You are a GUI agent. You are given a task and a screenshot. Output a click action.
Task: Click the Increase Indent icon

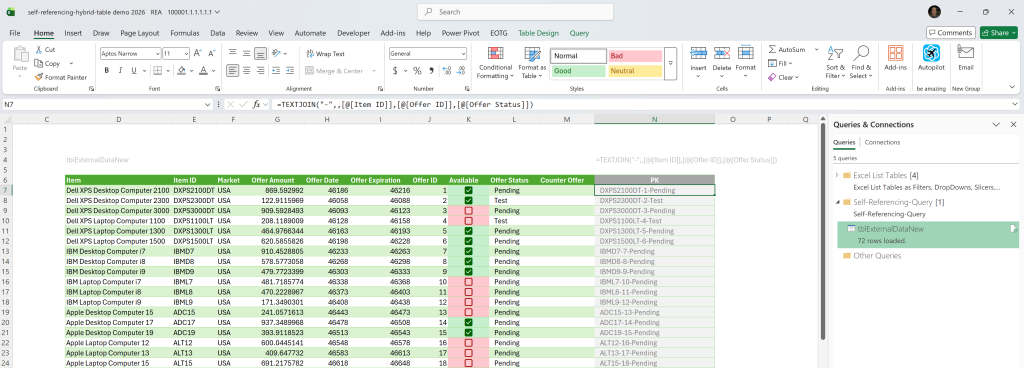291,70
